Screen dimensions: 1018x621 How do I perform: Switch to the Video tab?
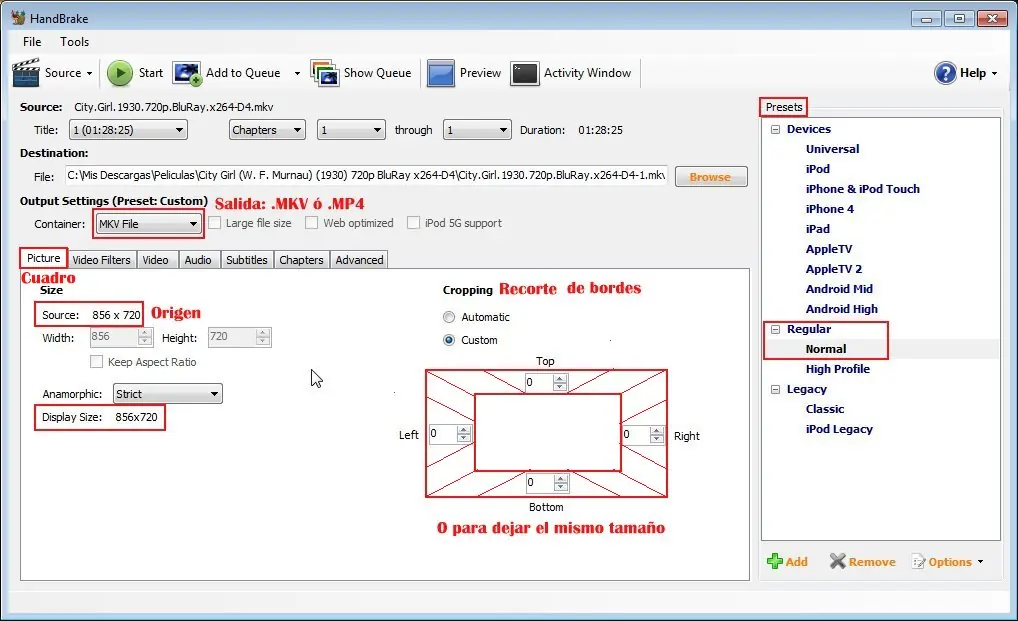(155, 260)
